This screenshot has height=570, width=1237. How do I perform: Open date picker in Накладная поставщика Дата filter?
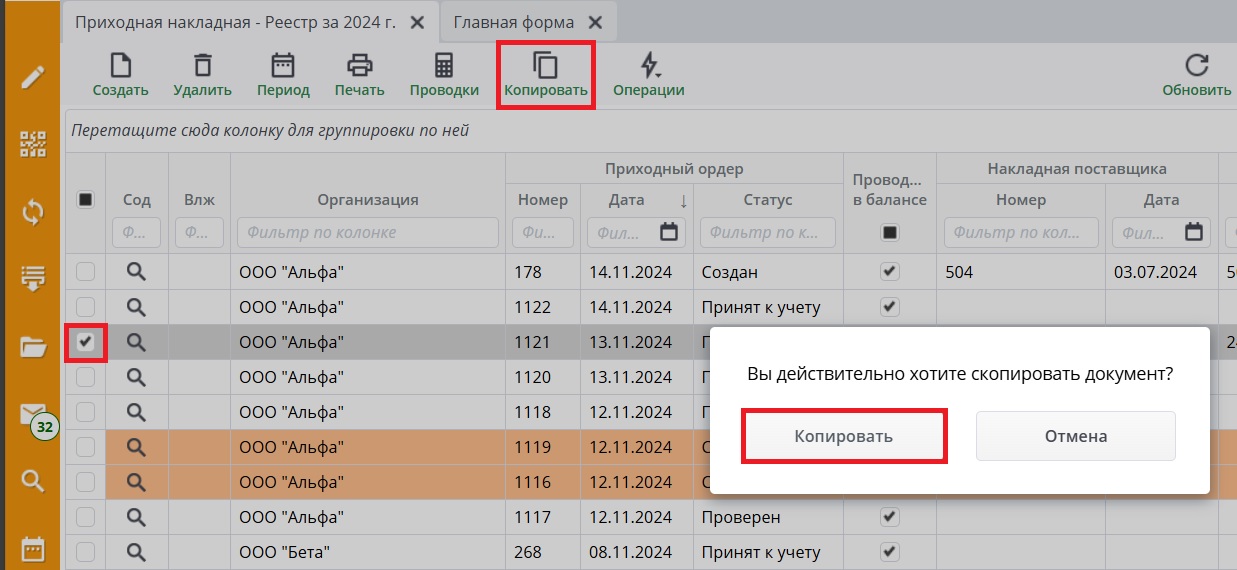pyautogui.click(x=1193, y=233)
